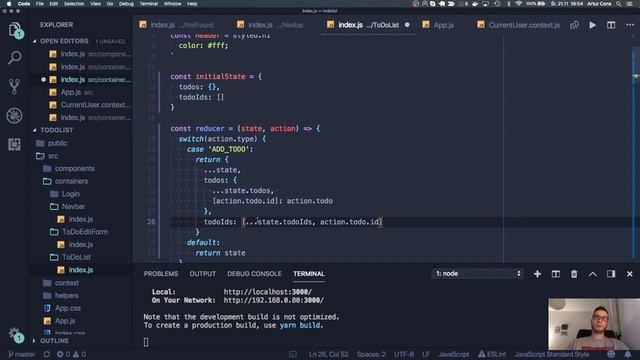
Task: Open the Explorer view in activity bar
Action: click(x=15, y=30)
